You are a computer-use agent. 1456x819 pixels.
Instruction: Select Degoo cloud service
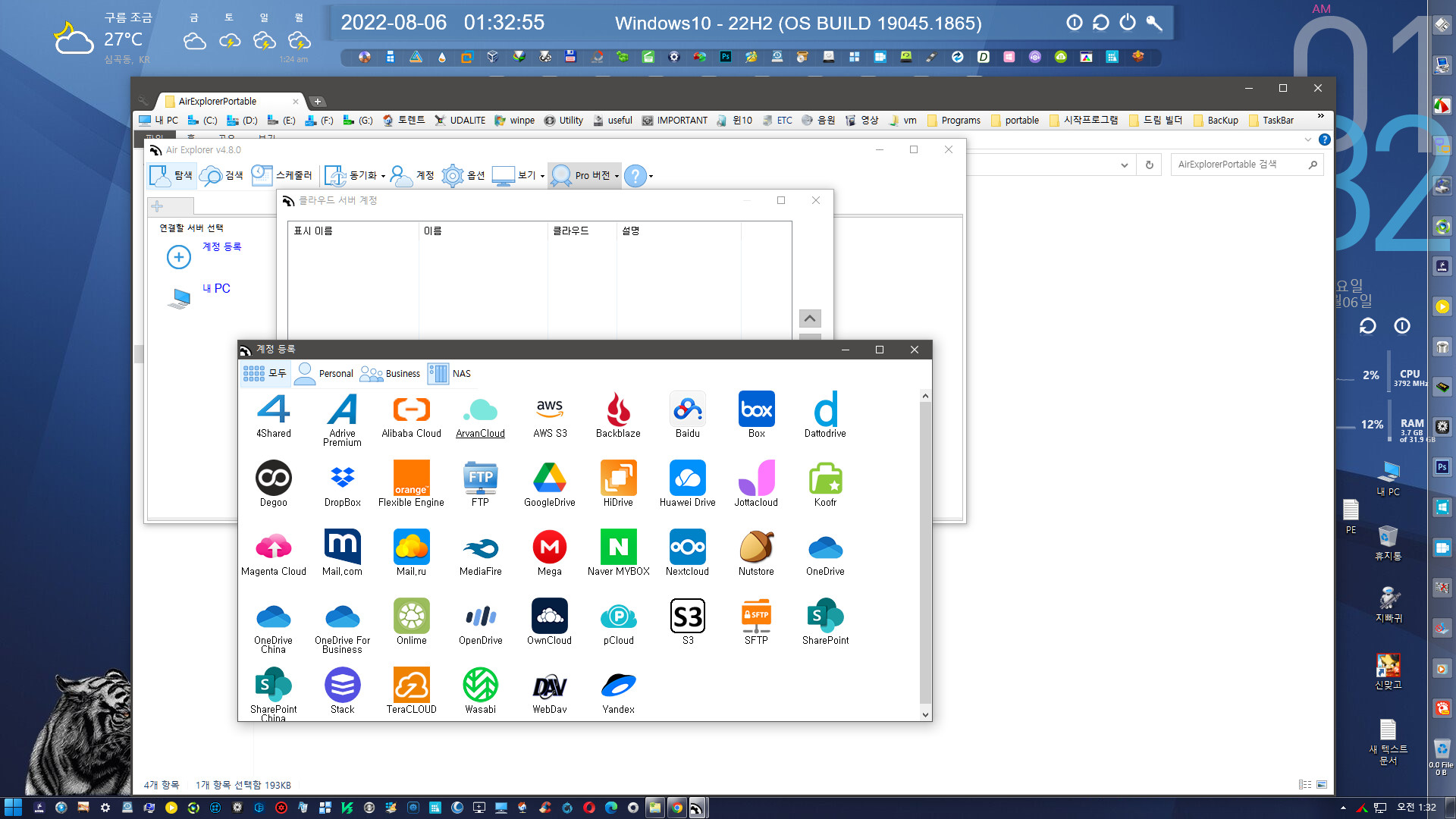coord(274,485)
